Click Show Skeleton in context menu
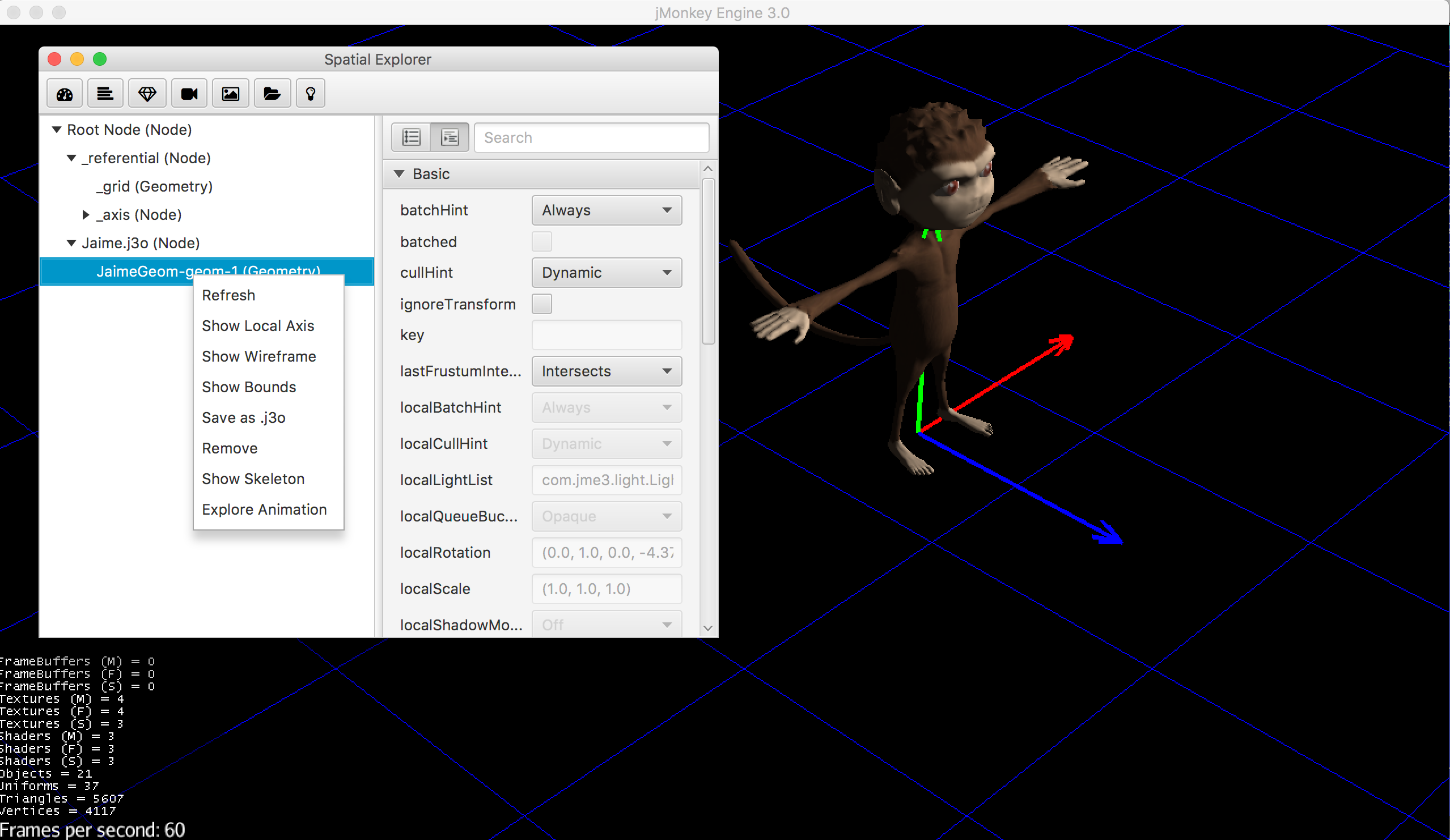Viewport: 1450px width, 840px height. (x=253, y=480)
